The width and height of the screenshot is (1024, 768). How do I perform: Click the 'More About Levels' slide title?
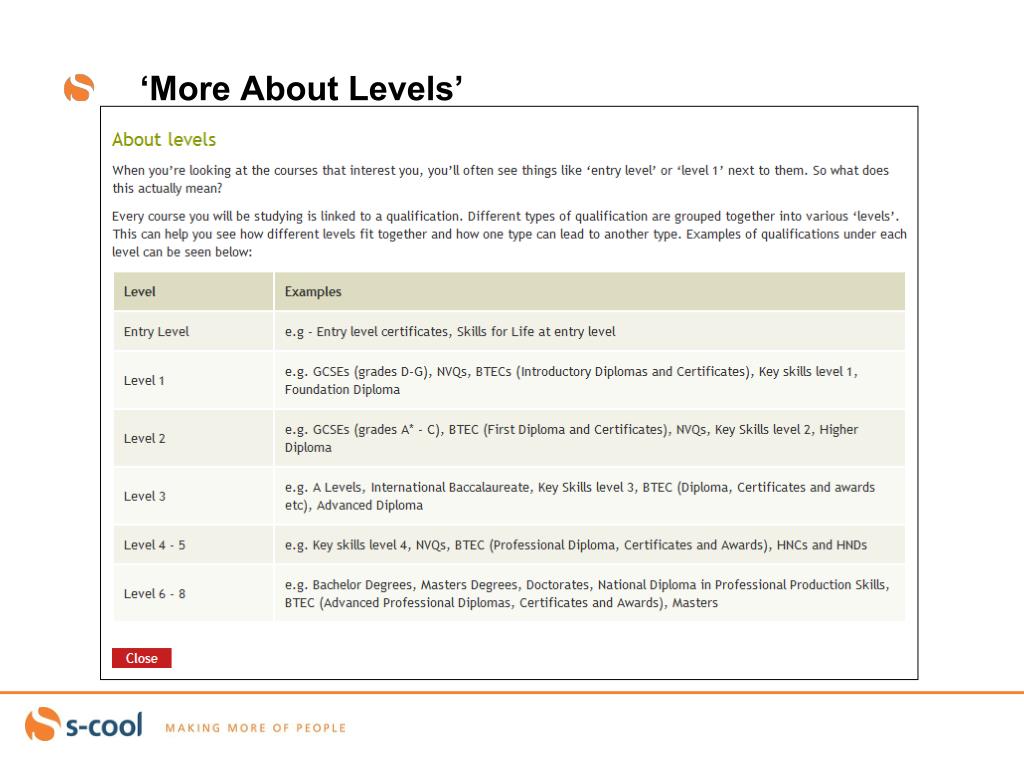[x=301, y=88]
